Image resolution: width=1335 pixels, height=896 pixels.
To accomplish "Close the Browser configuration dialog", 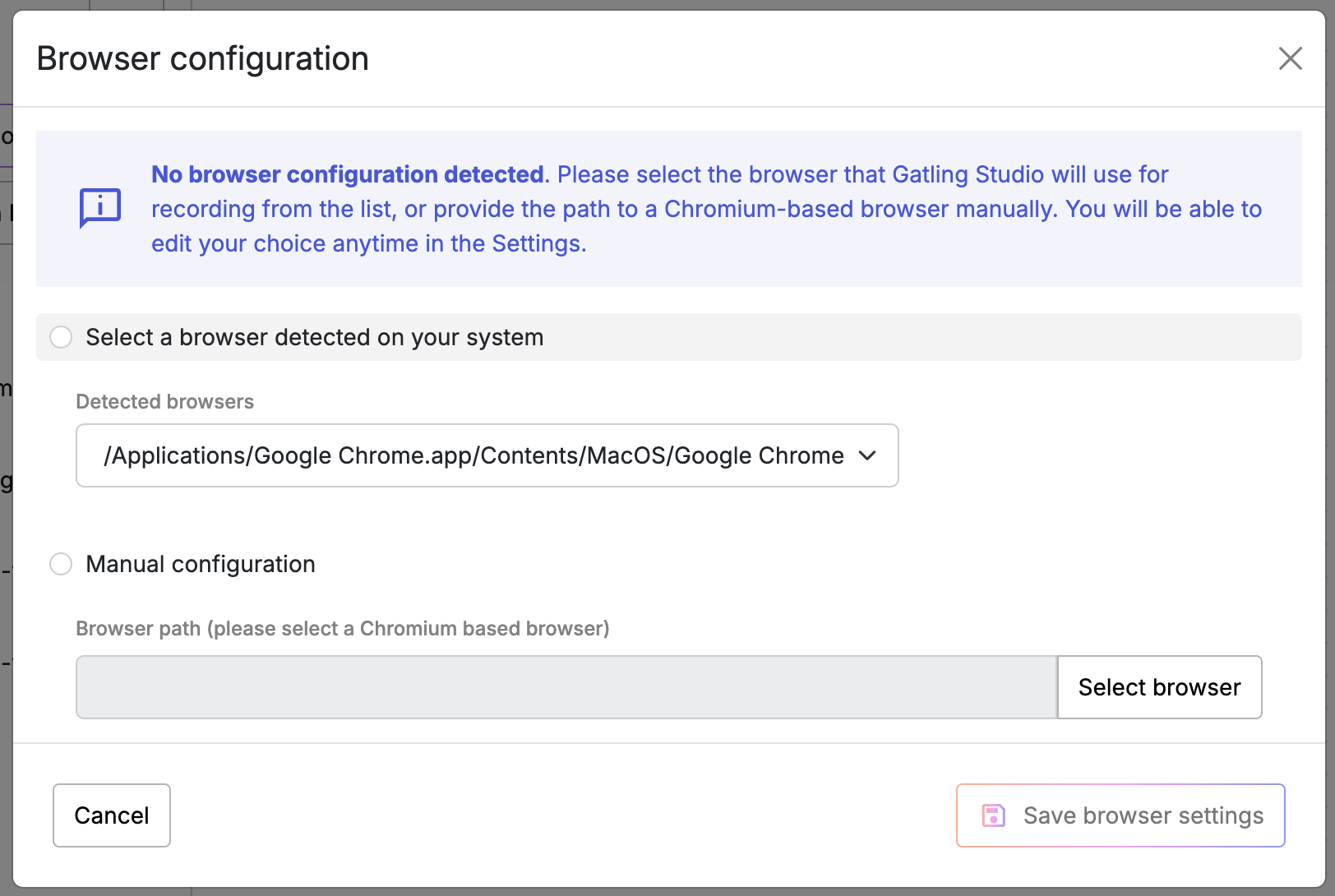I will [1290, 58].
